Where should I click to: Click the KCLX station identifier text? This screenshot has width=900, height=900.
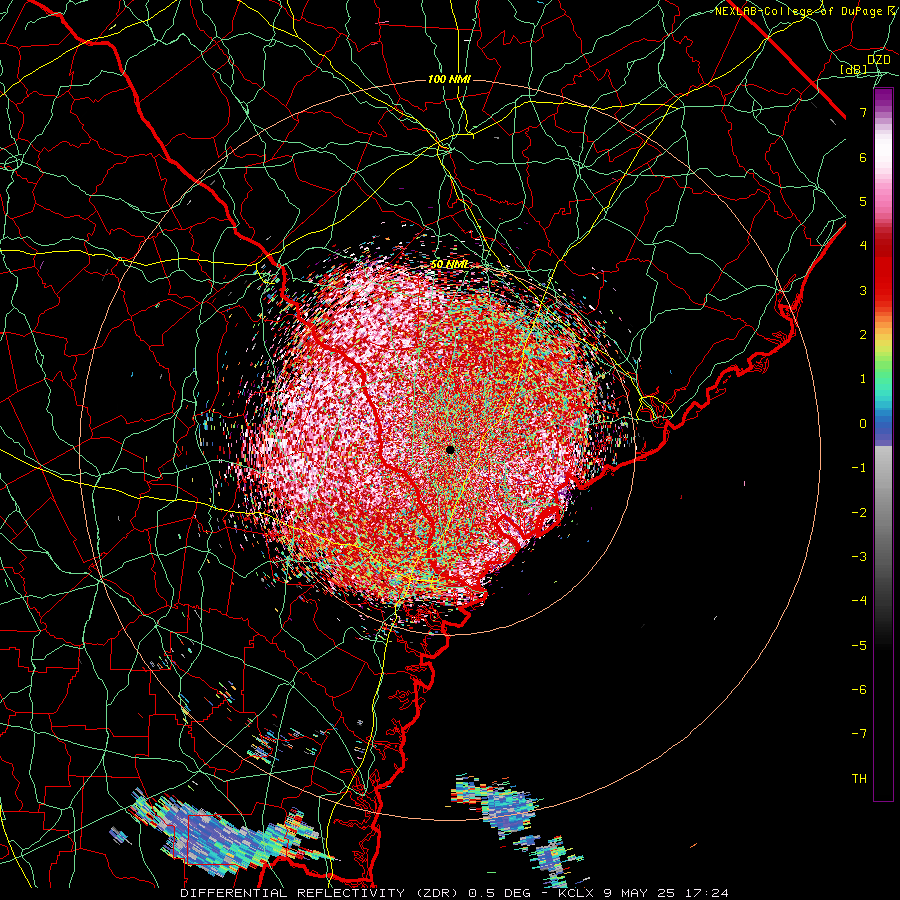click(x=576, y=893)
